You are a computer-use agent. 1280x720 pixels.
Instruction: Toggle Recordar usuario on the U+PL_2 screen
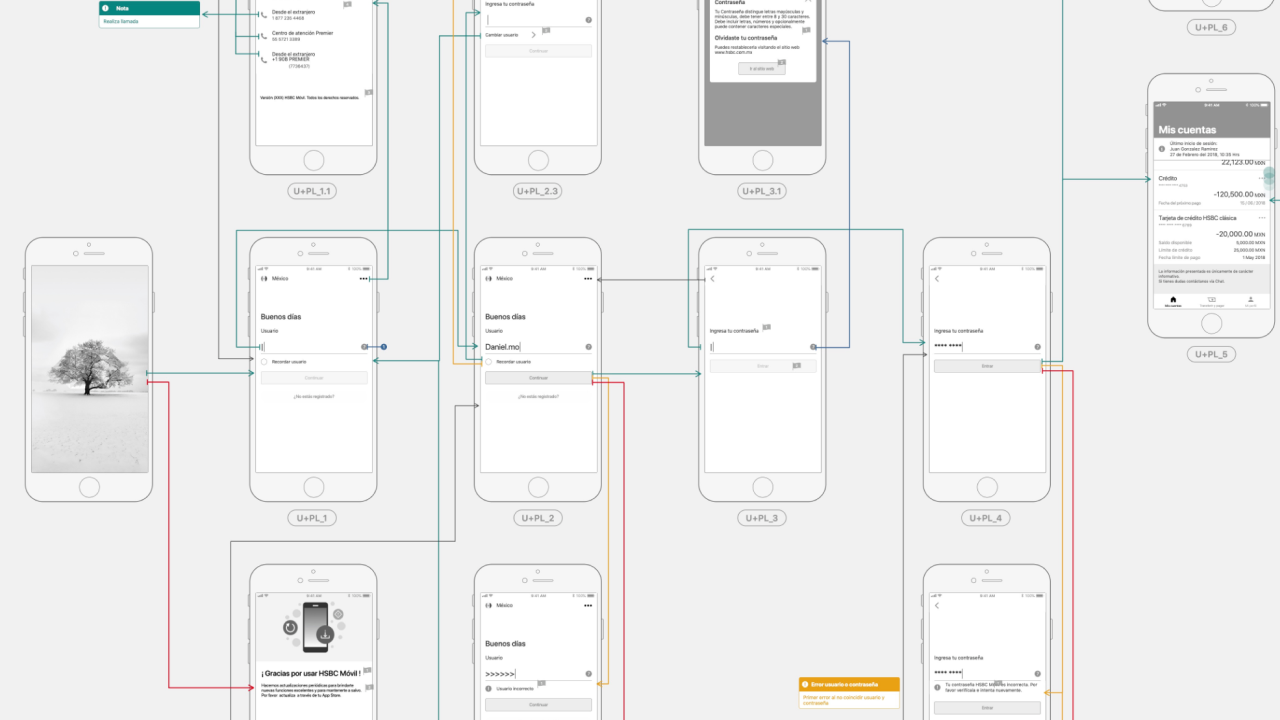pos(489,361)
